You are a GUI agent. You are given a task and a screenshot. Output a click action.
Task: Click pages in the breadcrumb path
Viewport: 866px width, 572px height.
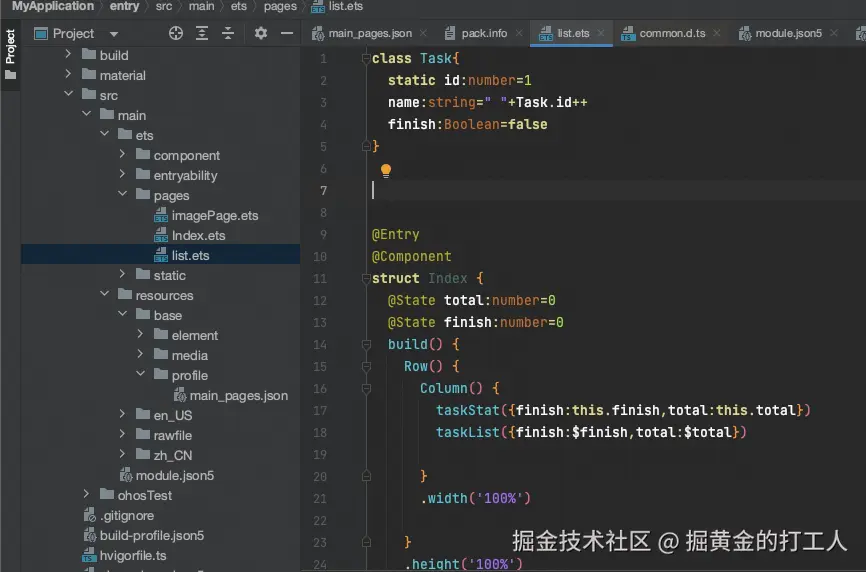click(x=280, y=6)
